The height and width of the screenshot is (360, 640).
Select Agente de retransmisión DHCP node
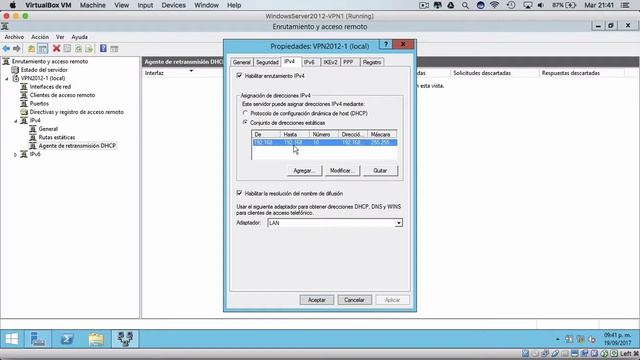[77, 146]
